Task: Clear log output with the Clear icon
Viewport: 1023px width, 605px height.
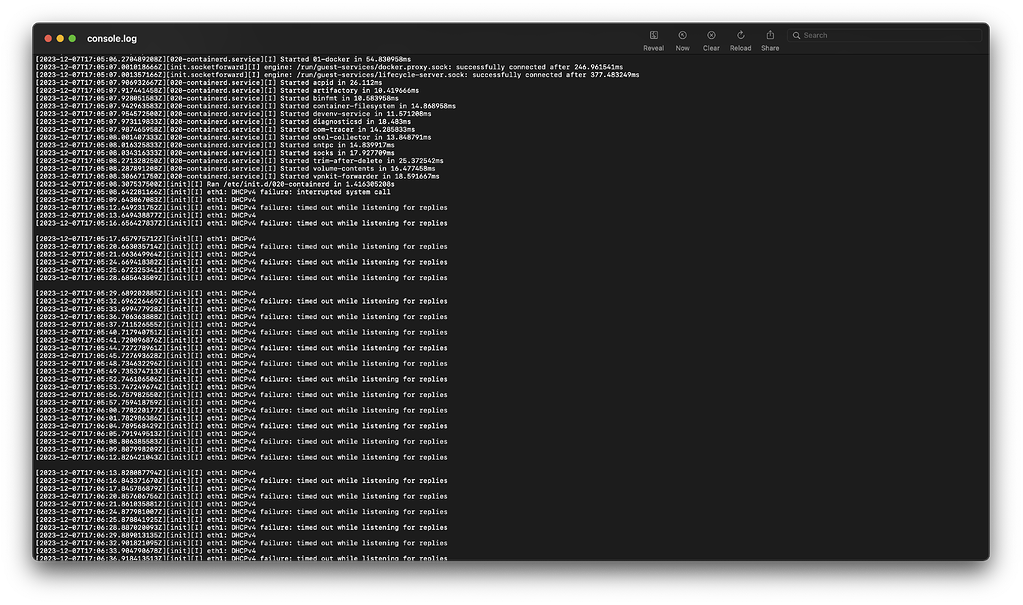Action: click(x=711, y=35)
